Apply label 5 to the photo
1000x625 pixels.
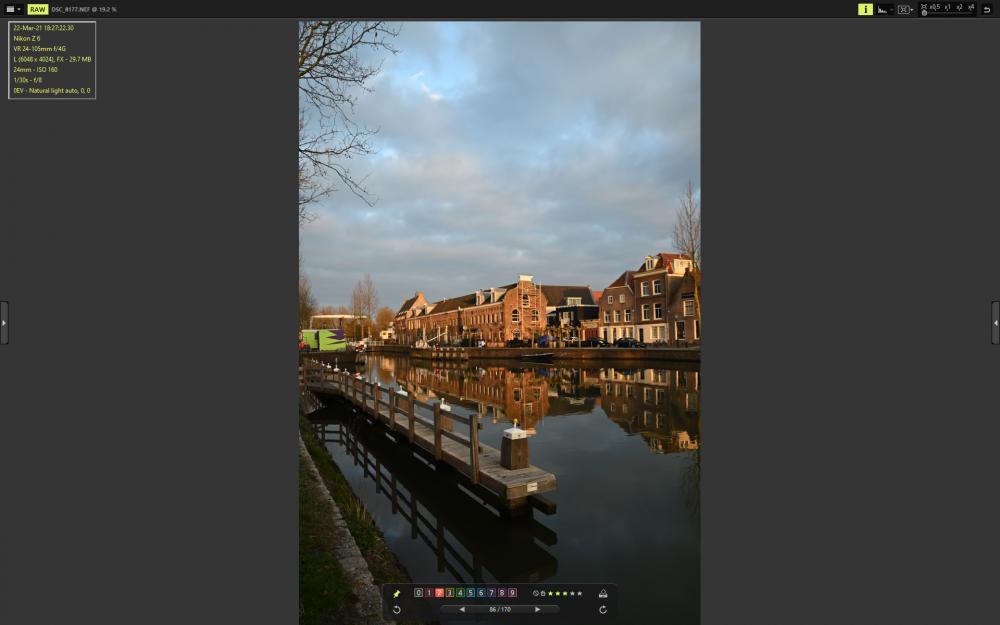pyautogui.click(x=471, y=592)
